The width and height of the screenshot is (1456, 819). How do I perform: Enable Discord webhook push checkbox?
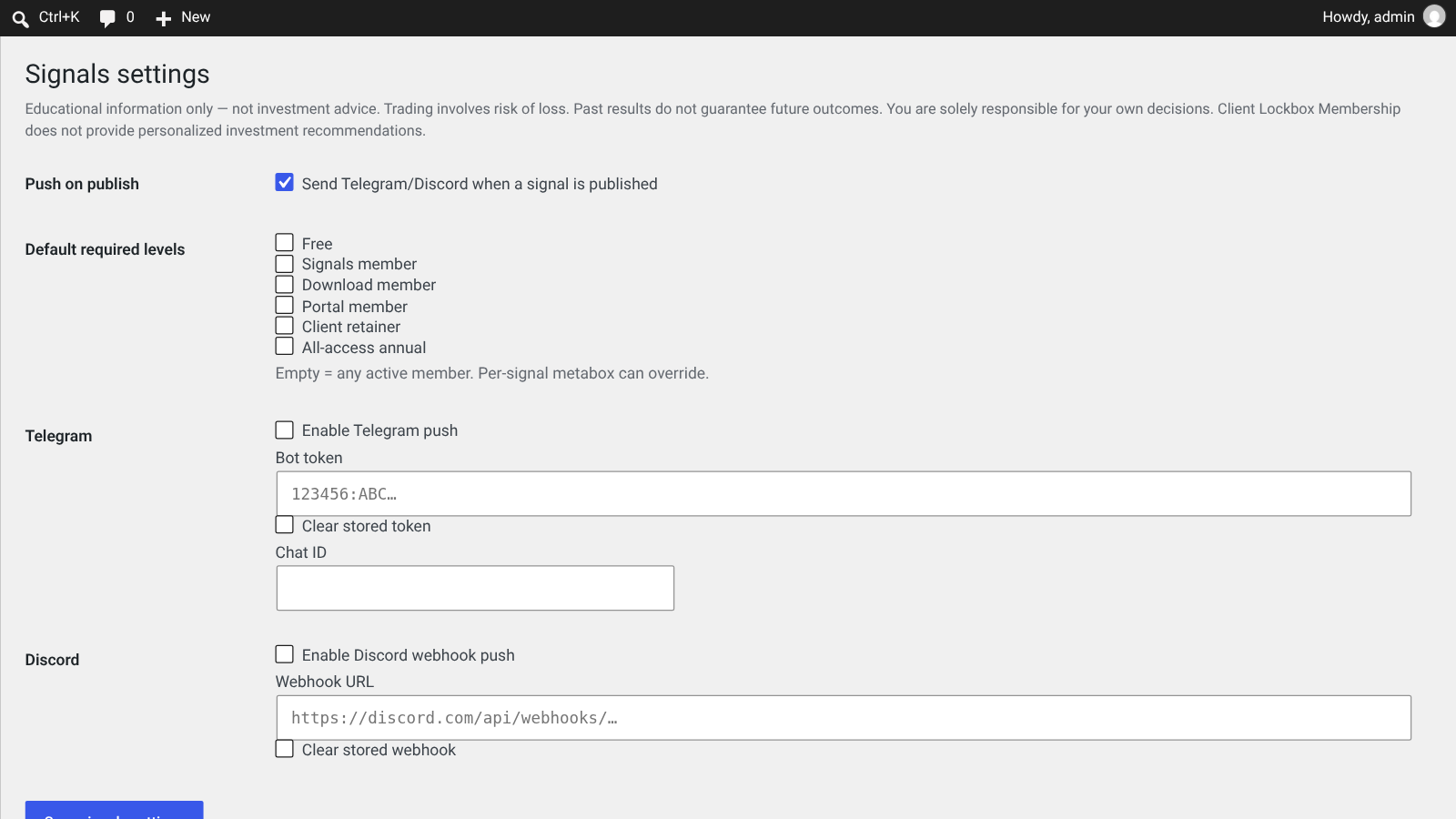(x=285, y=654)
